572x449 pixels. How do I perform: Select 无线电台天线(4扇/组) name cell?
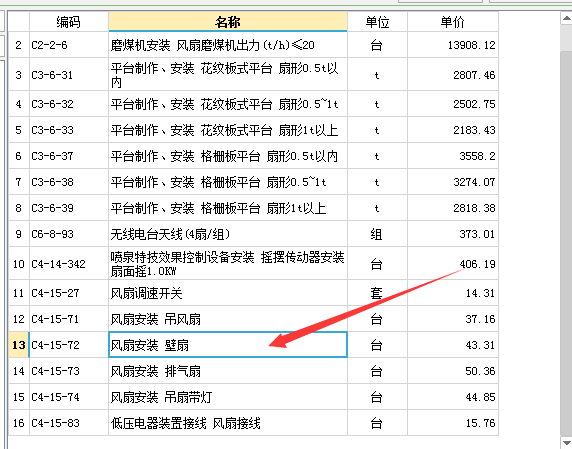pyautogui.click(x=228, y=233)
